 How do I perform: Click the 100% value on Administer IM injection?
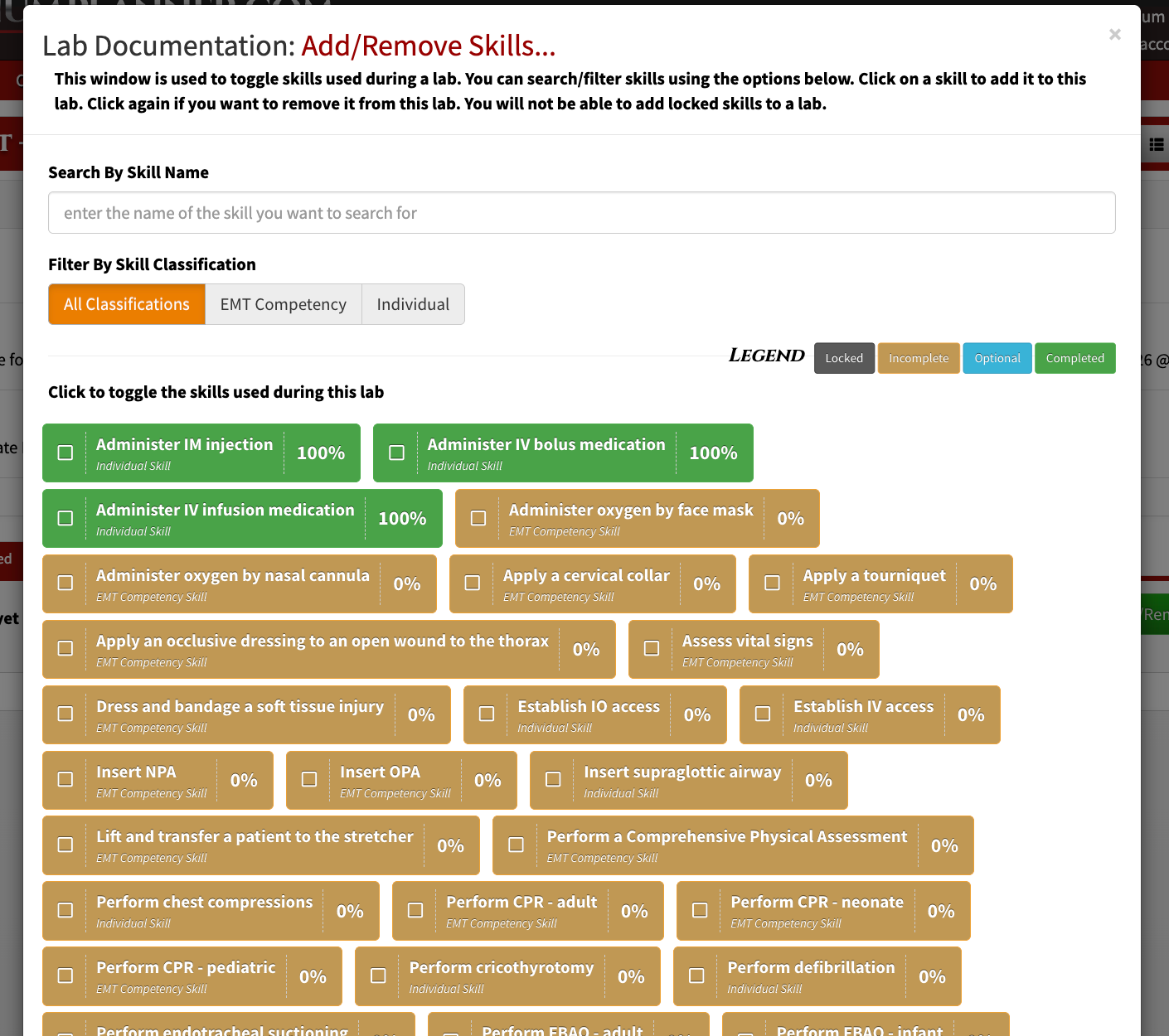[x=321, y=453]
